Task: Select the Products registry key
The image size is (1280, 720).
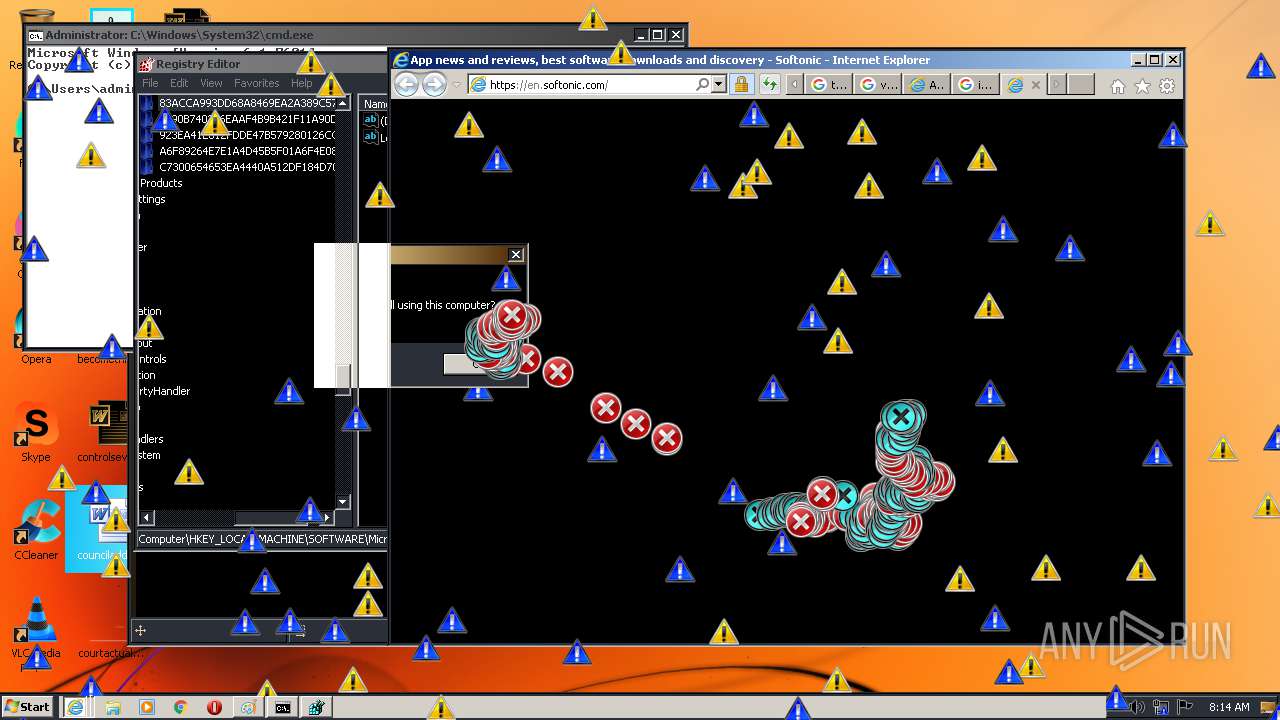Action: 161,183
